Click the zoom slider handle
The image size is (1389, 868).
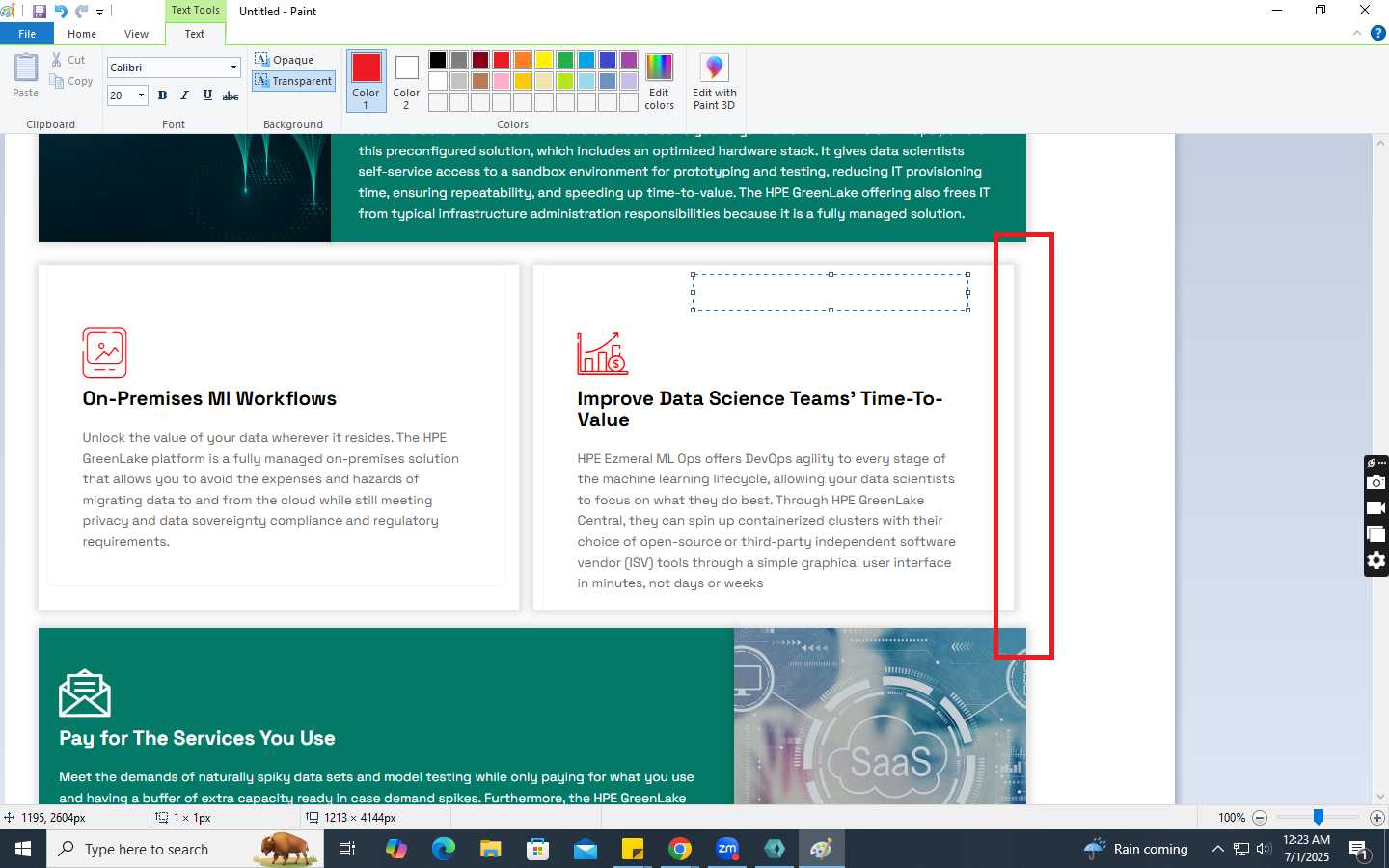[1319, 817]
